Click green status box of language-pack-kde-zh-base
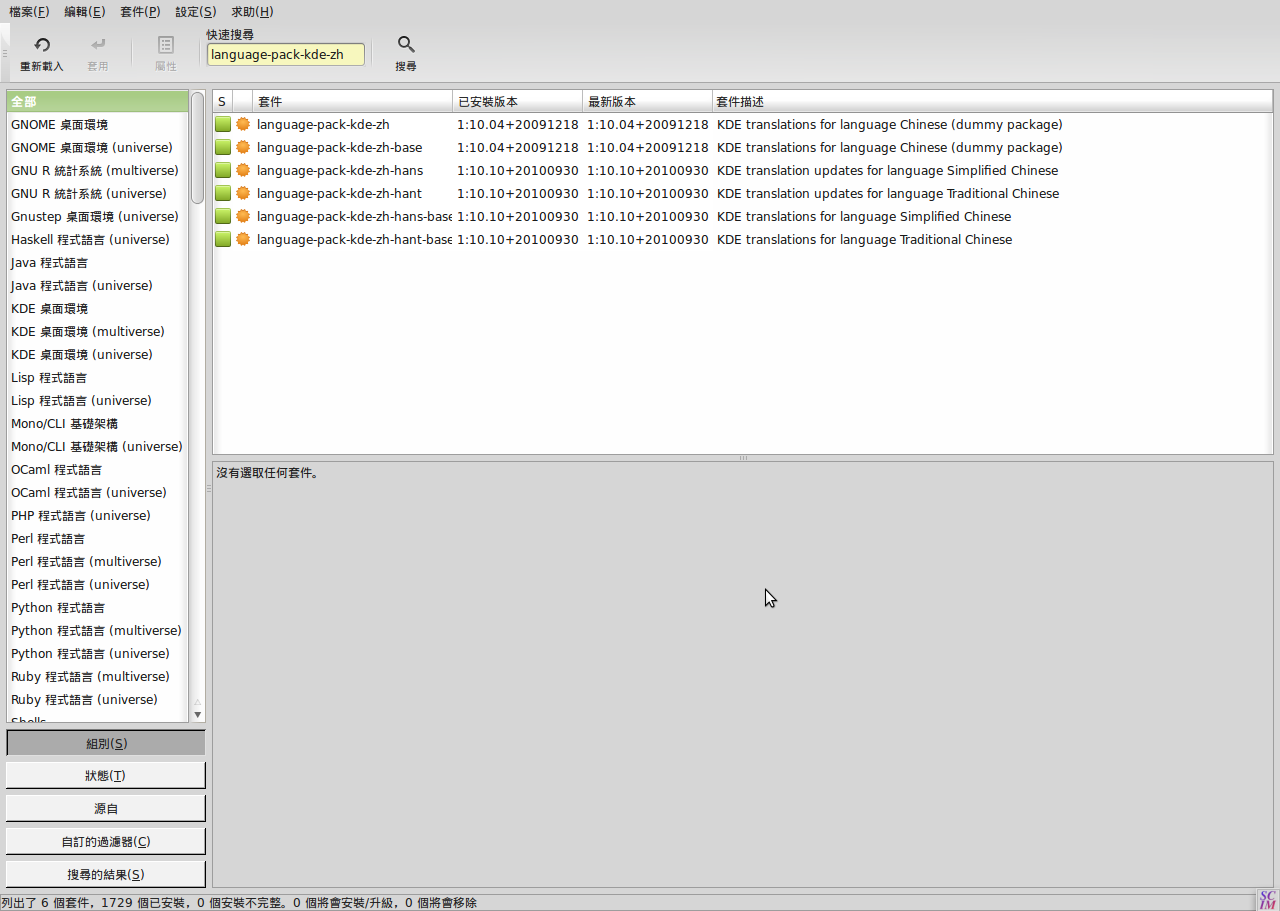1280x911 pixels. coord(223,148)
